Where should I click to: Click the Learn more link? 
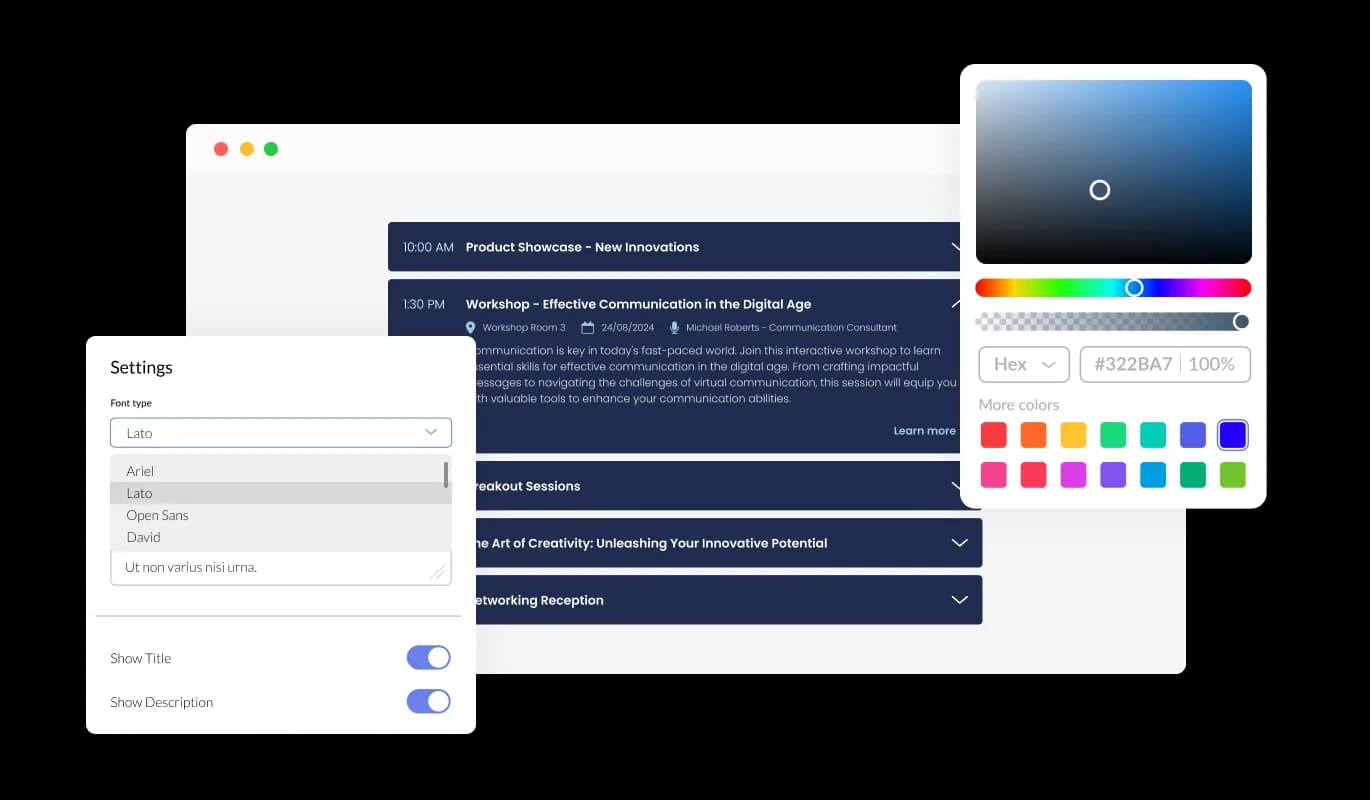924,431
